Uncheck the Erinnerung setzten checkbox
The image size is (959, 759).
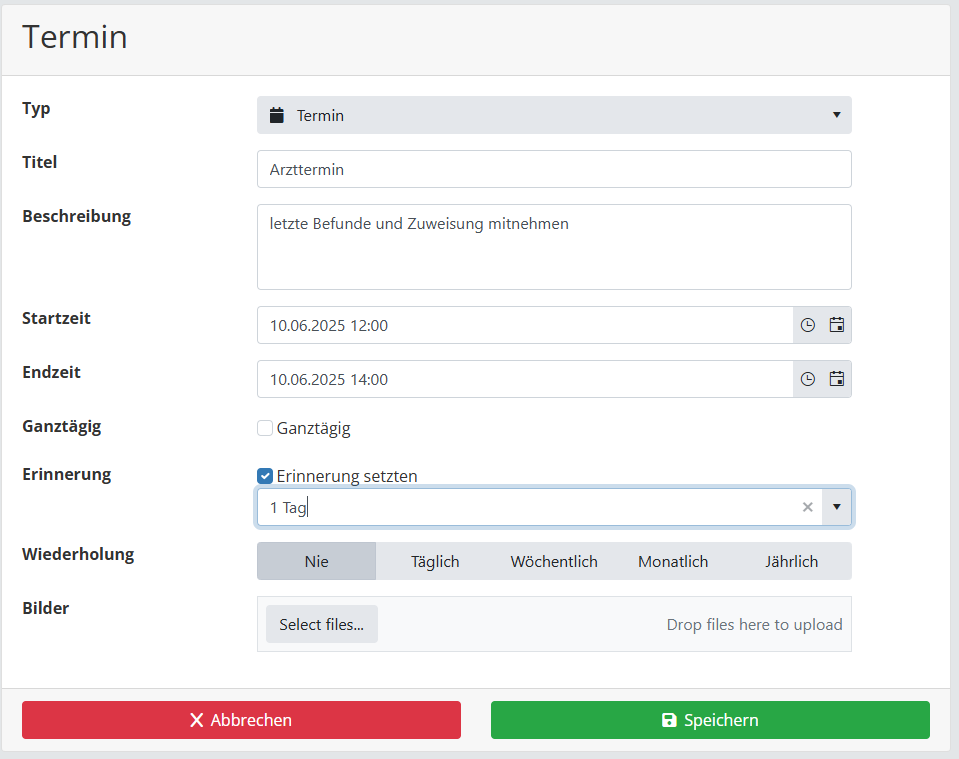[265, 476]
